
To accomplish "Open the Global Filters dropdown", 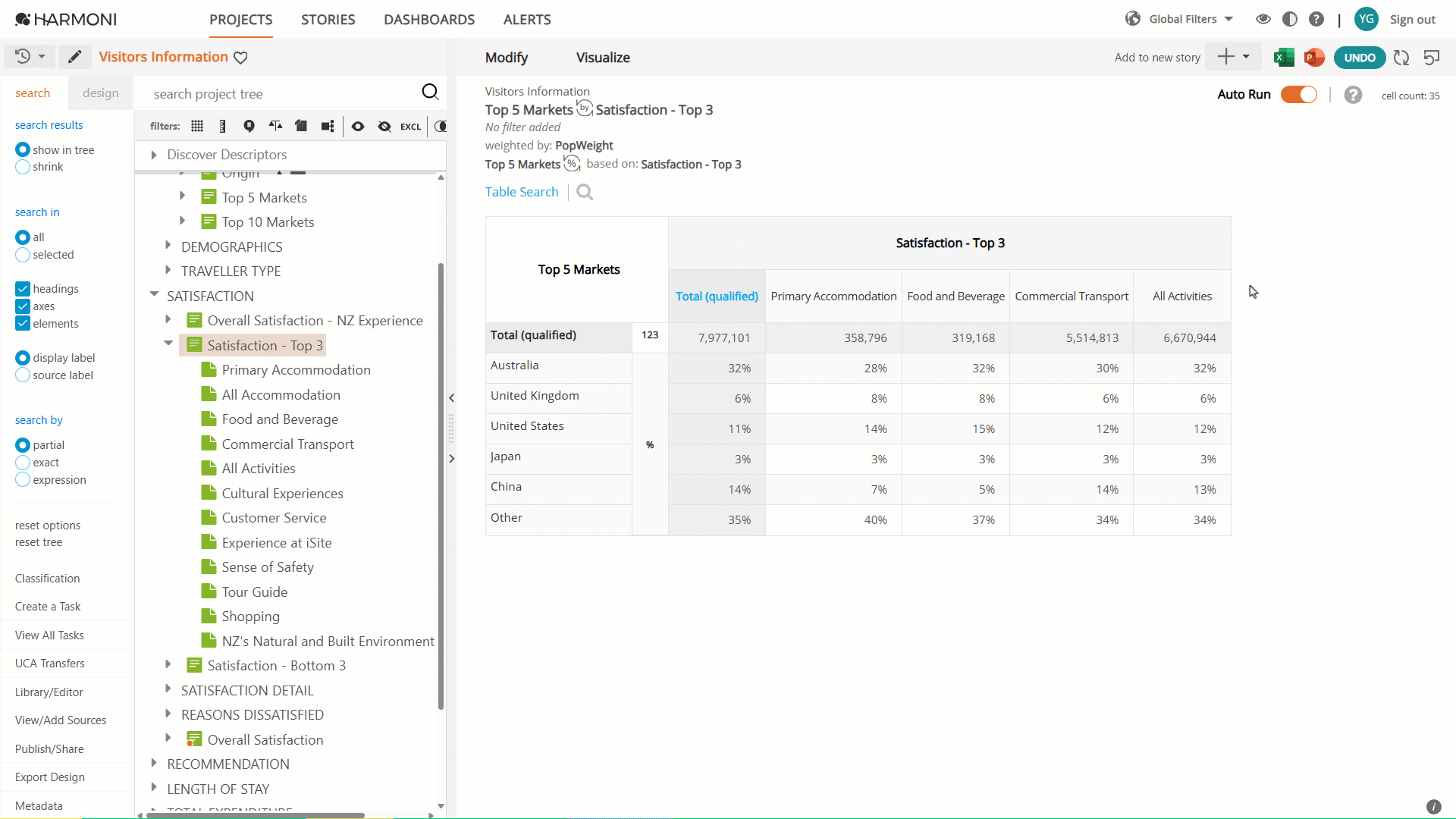I will tap(1180, 19).
